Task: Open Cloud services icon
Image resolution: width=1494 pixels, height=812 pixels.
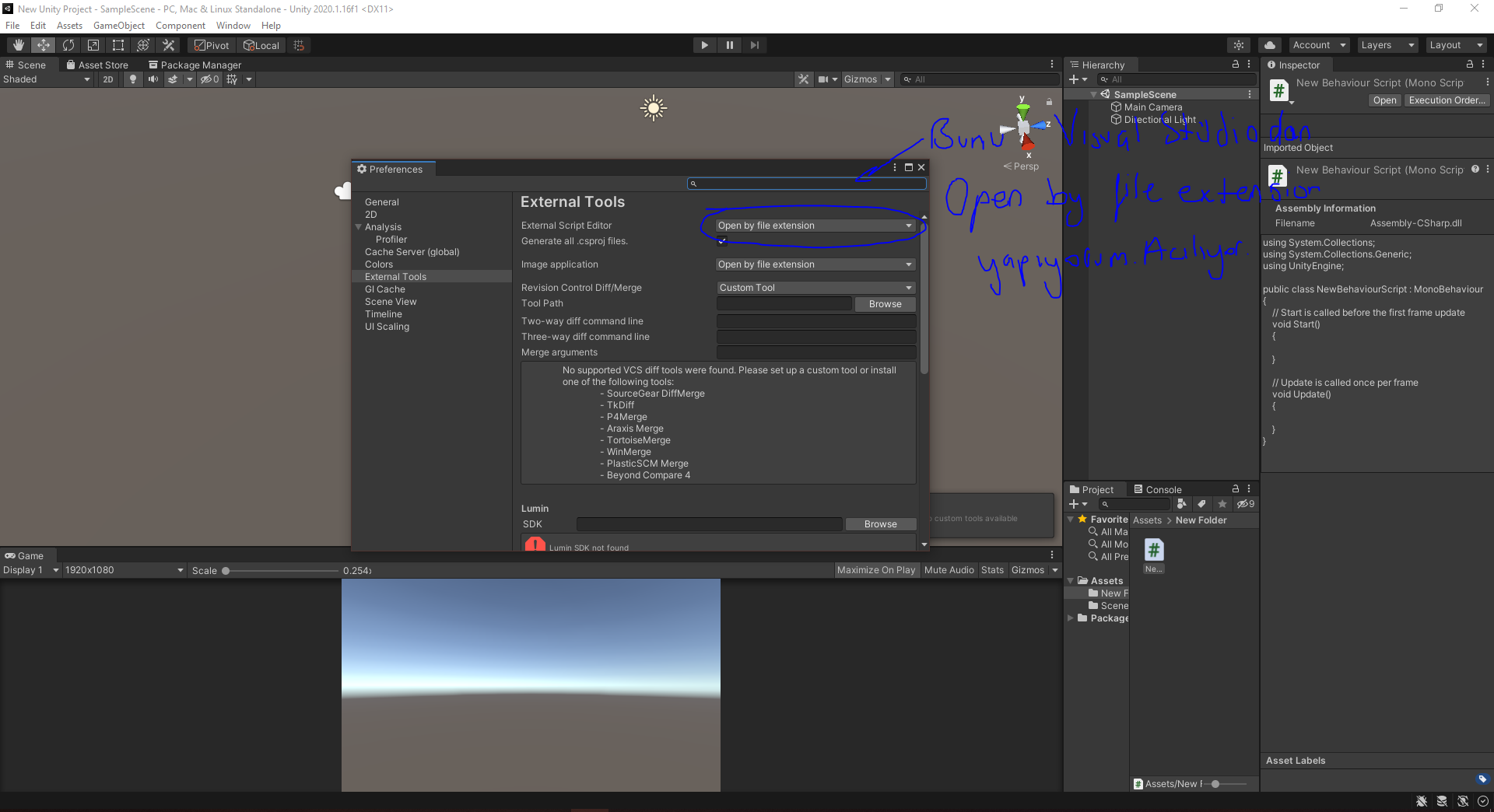Action: (x=1270, y=45)
